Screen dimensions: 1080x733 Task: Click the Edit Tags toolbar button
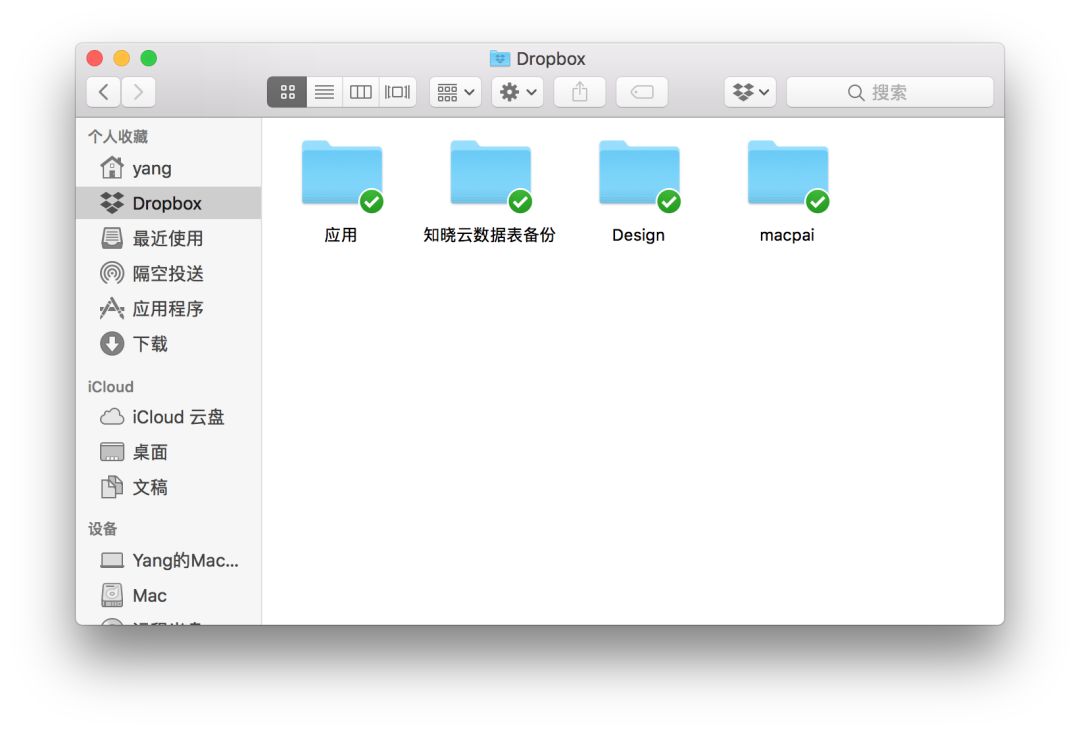point(642,92)
